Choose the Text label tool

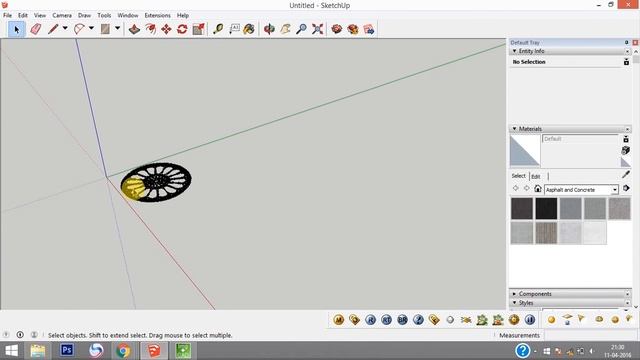point(234,29)
